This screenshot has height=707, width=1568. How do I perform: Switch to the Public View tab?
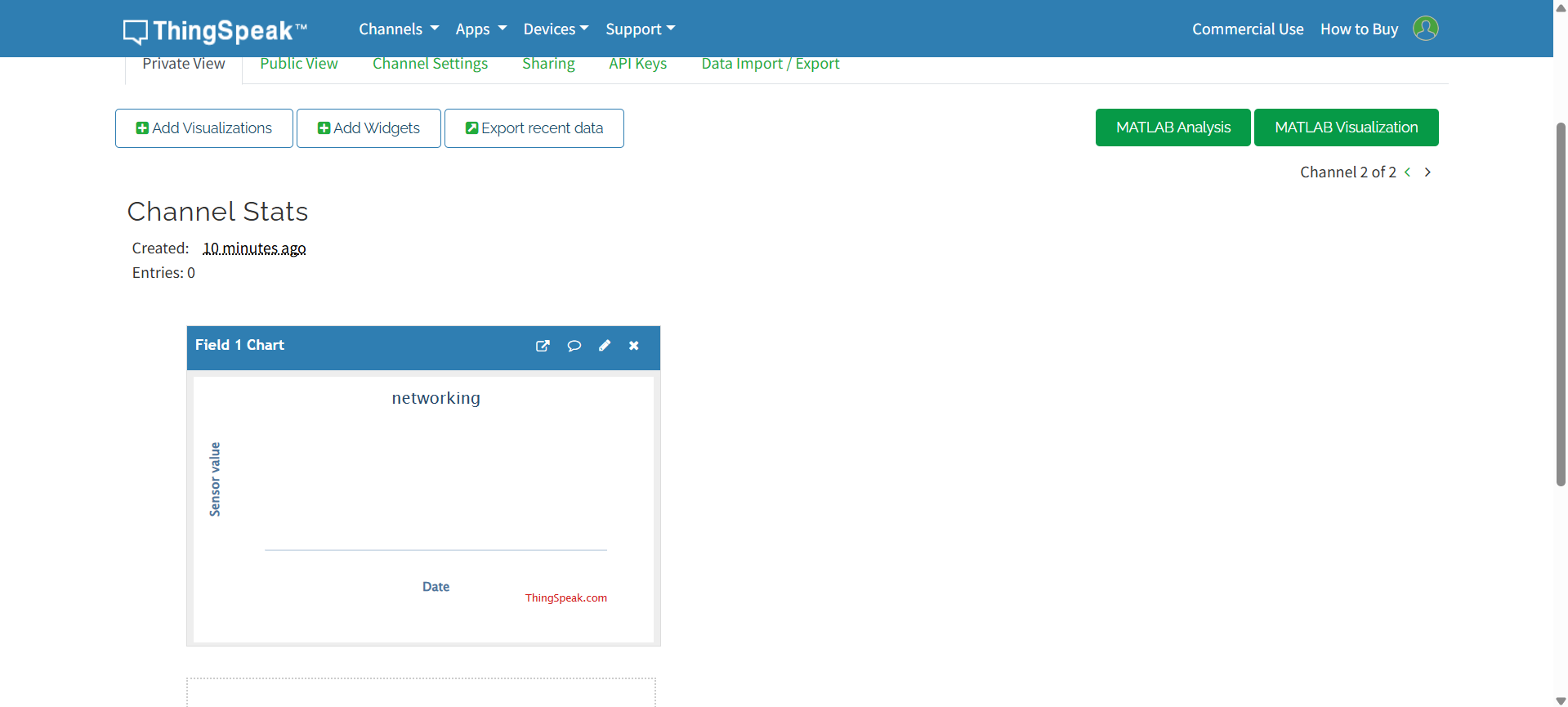click(299, 65)
